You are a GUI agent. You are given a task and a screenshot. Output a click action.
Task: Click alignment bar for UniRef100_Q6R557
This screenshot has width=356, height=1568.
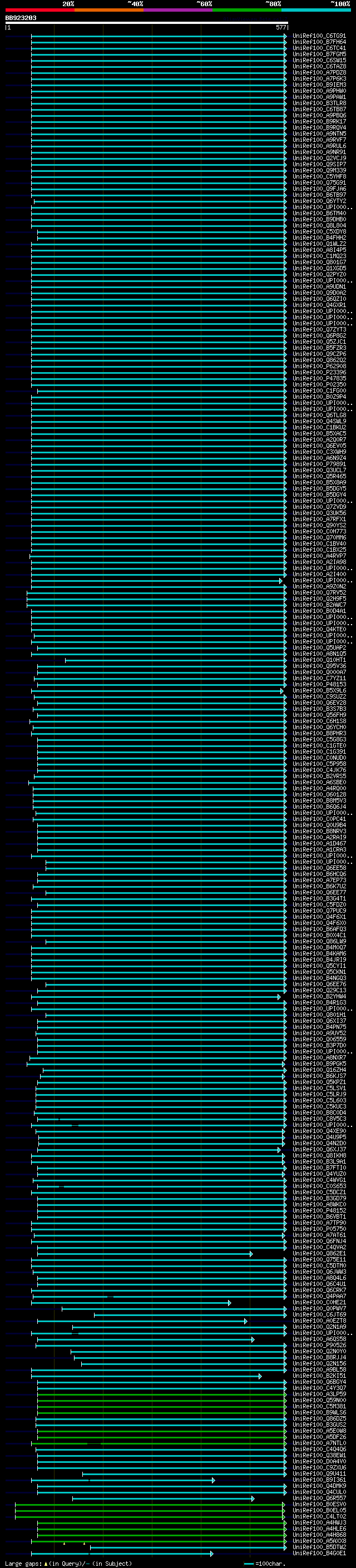point(163,1498)
